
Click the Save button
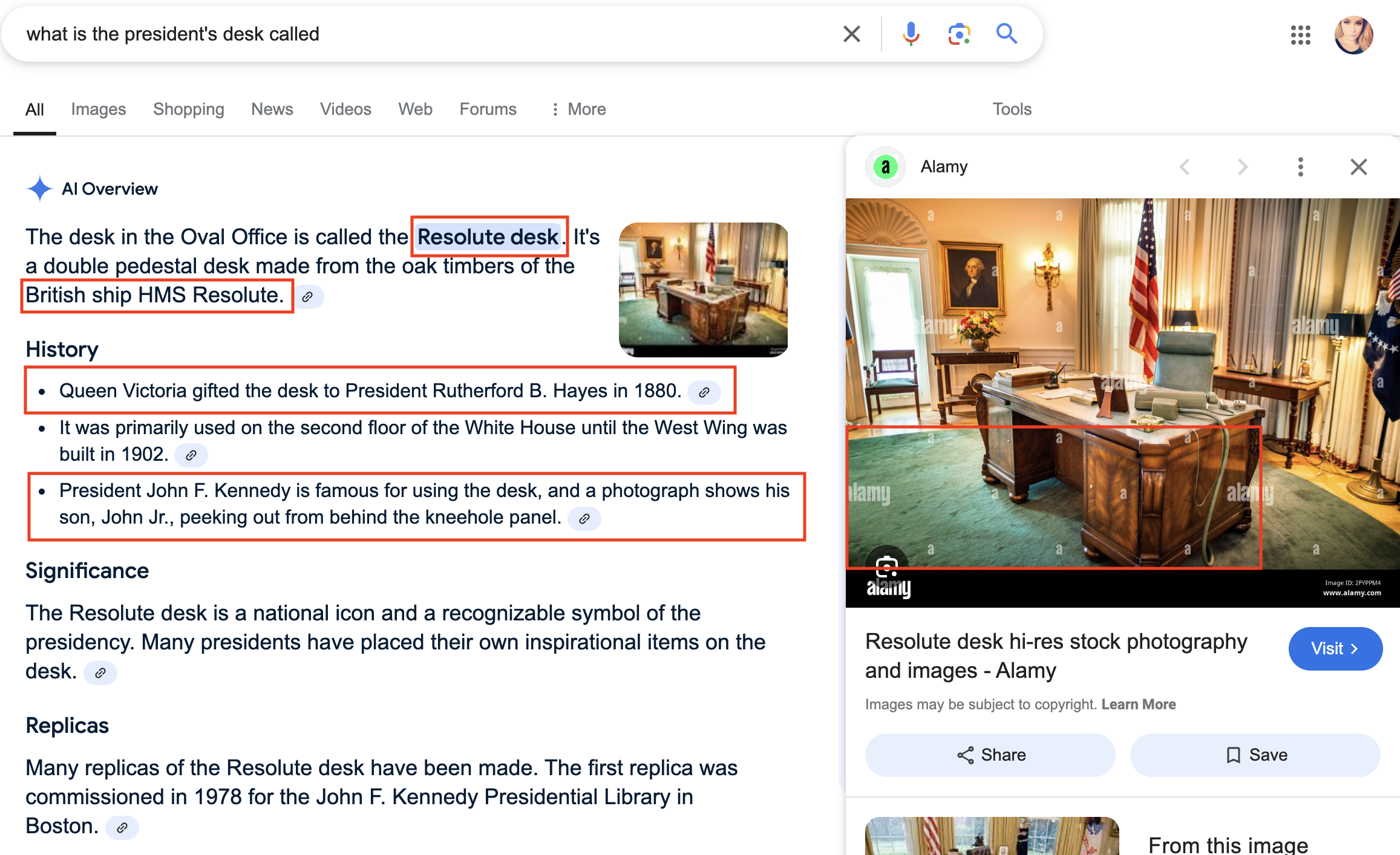(x=1255, y=755)
